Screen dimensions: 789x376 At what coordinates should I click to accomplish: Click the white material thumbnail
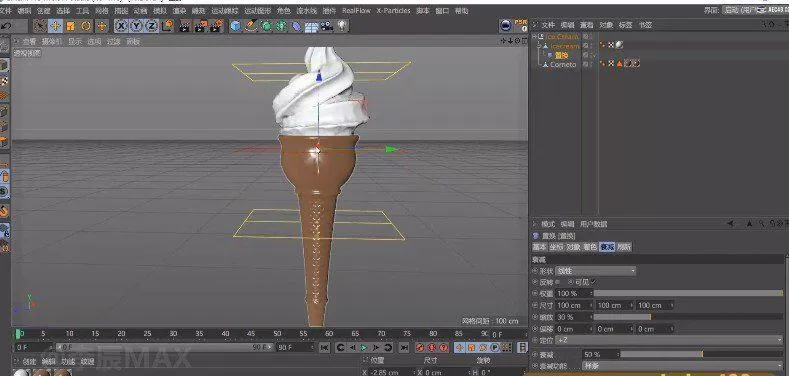[21, 373]
